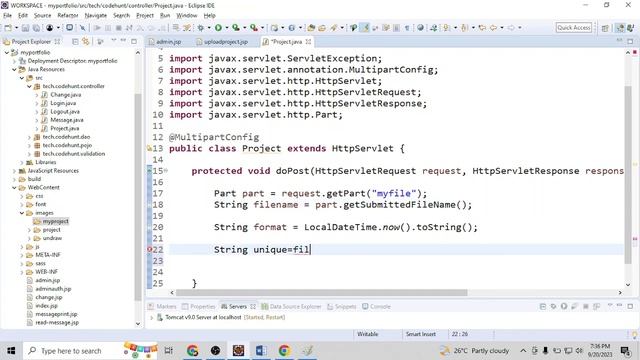Click the lightbulb tip icon in status bar
Screen dimensions: 640x360
[x=635, y=335]
